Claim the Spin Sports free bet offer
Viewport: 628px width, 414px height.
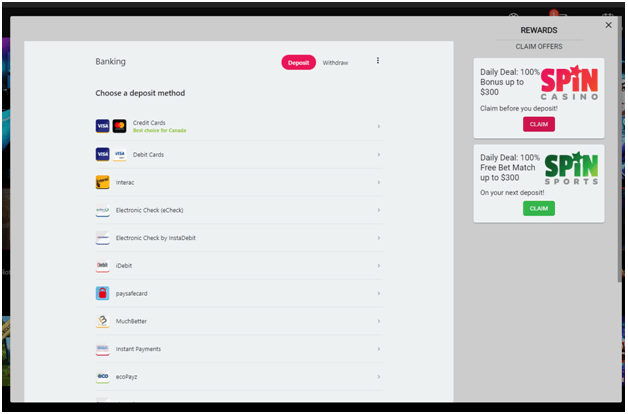[x=539, y=208]
